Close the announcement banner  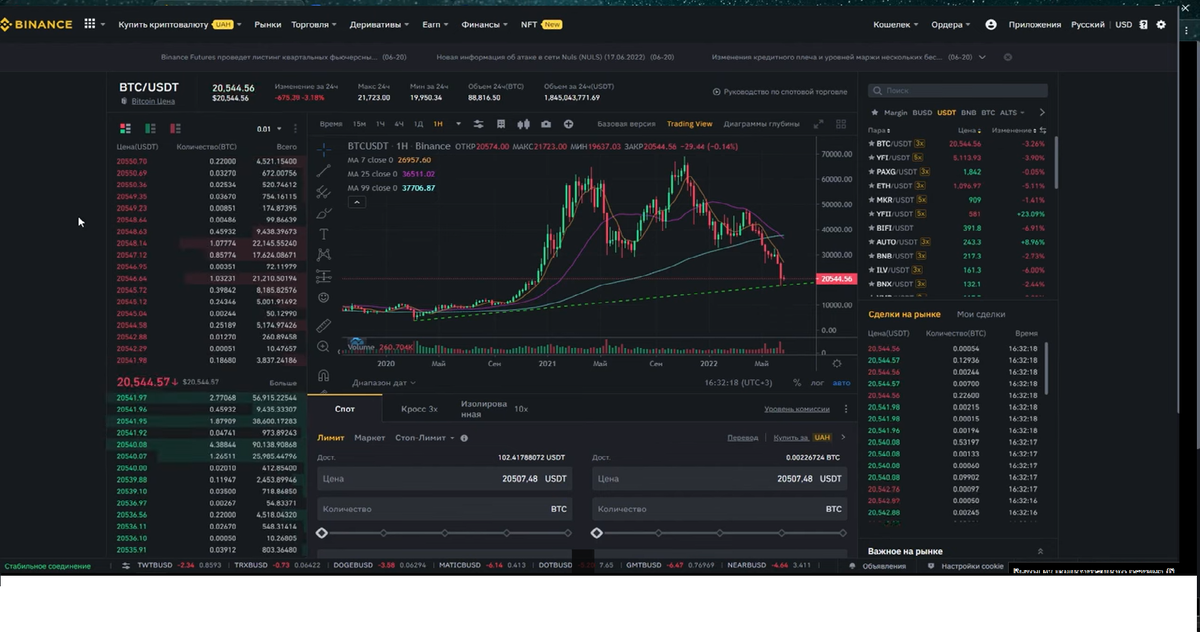pos(1007,58)
